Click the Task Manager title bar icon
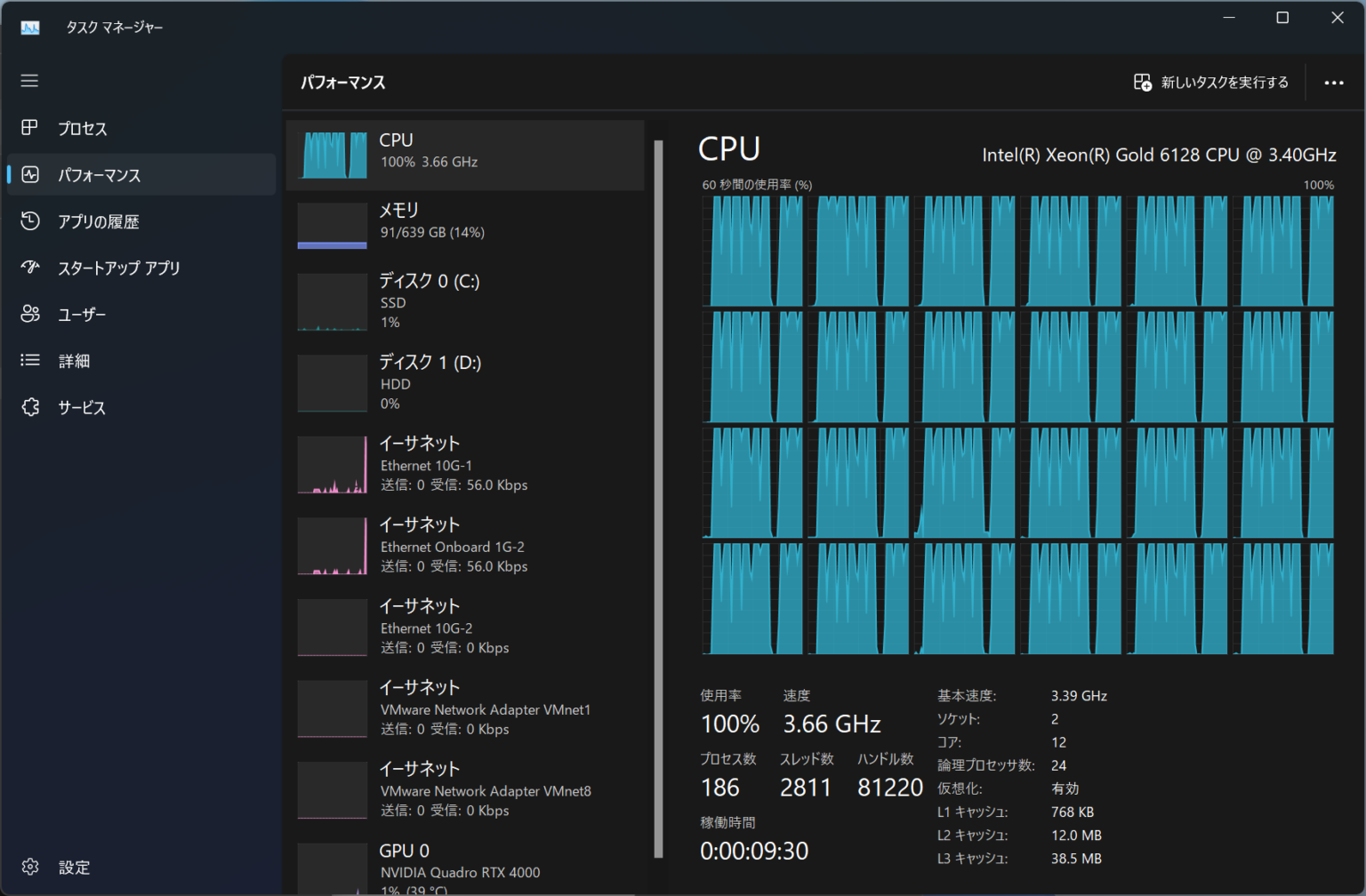This screenshot has width=1366, height=896. (x=30, y=28)
